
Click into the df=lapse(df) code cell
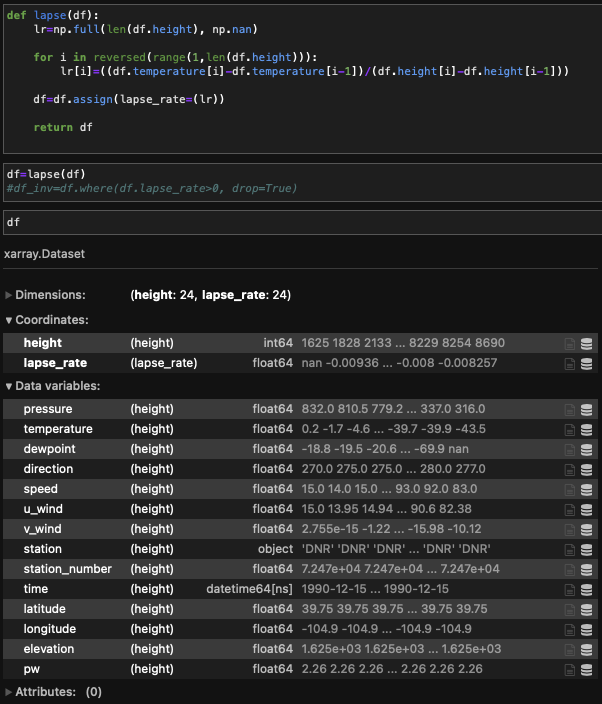coord(303,182)
